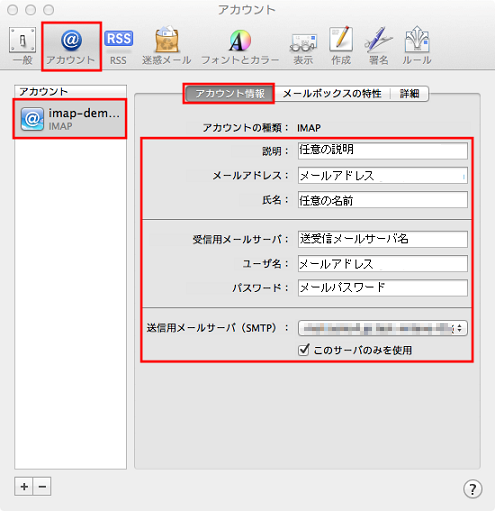Viewport: 495px width, 511px height.
Task: Click the 受信用メールサーバ field
Action: [383, 239]
